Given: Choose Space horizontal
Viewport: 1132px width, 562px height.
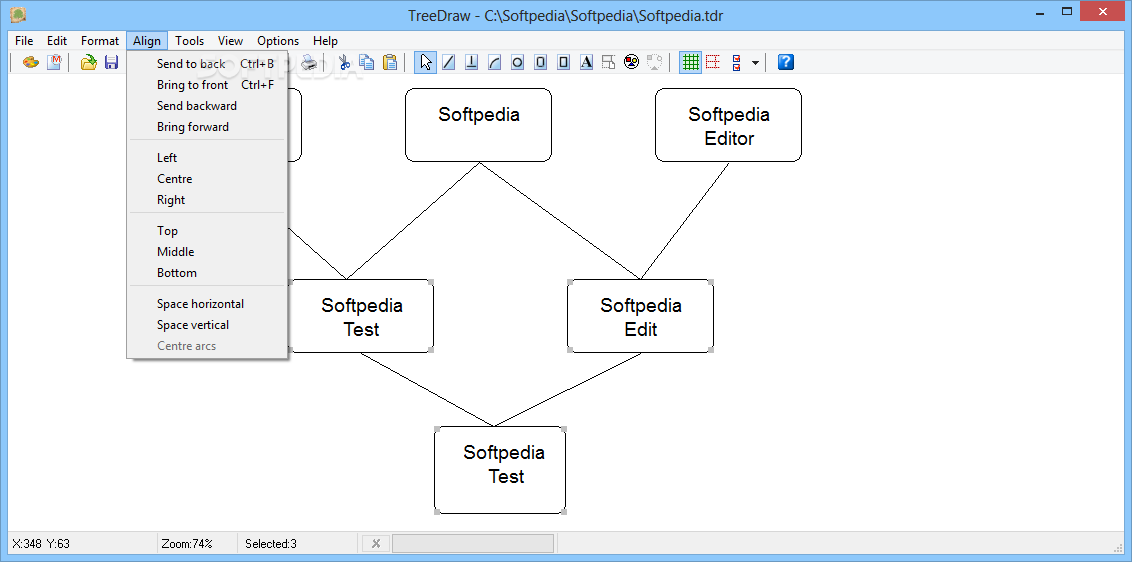Looking at the screenshot, I should pyautogui.click(x=208, y=304).
